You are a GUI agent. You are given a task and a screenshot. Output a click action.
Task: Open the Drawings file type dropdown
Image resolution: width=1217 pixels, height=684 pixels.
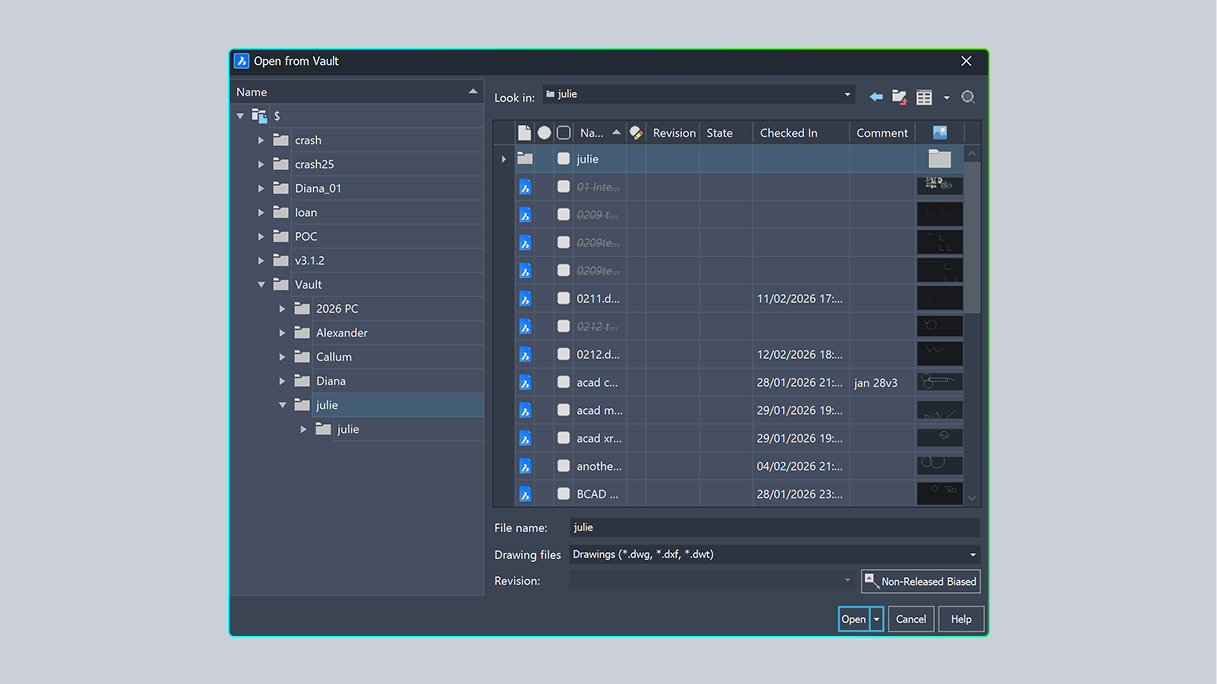point(971,554)
